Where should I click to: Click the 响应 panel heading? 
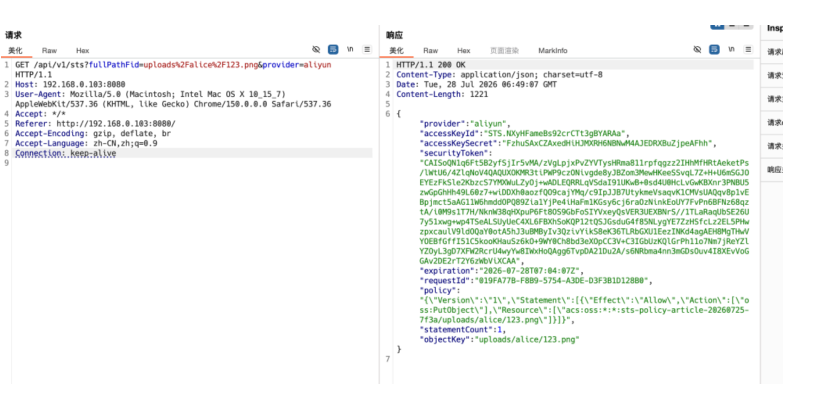pyautogui.click(x=394, y=35)
